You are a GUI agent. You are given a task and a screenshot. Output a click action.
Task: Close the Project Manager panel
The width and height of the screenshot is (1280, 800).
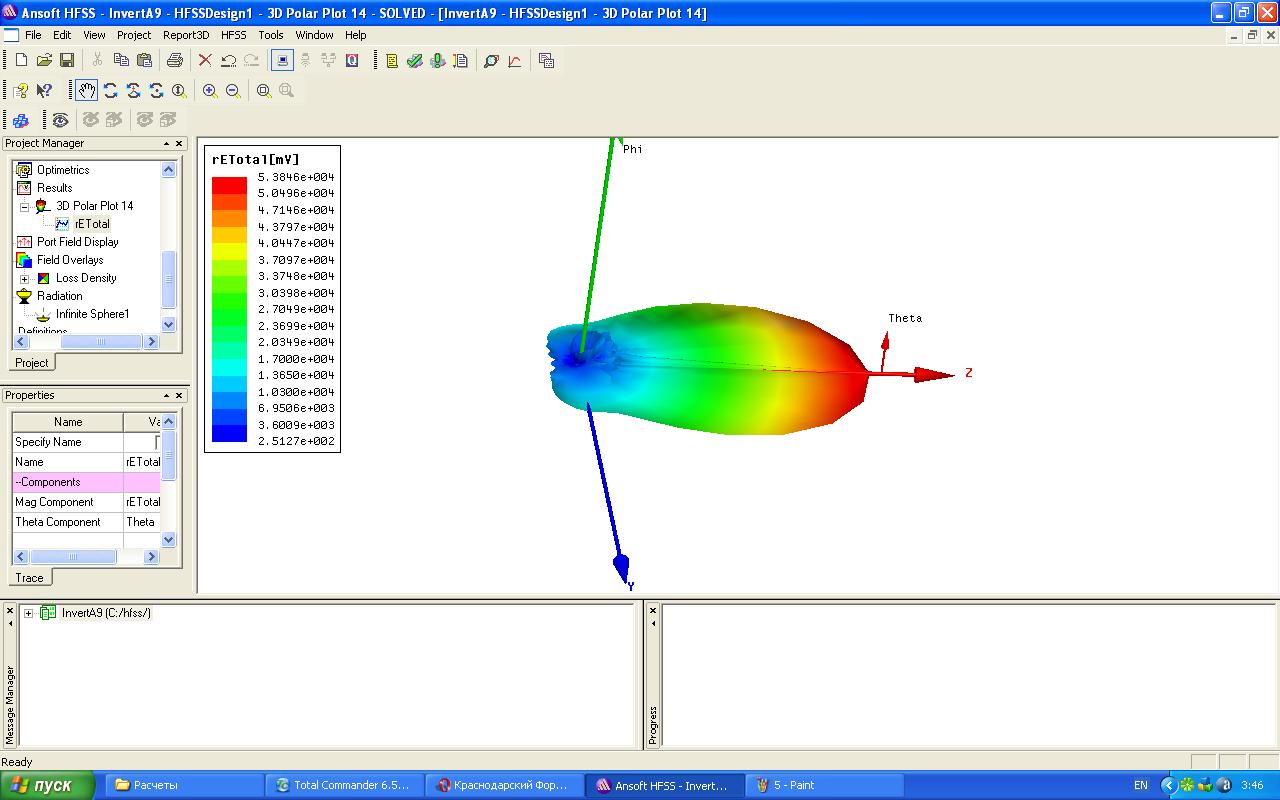point(179,144)
